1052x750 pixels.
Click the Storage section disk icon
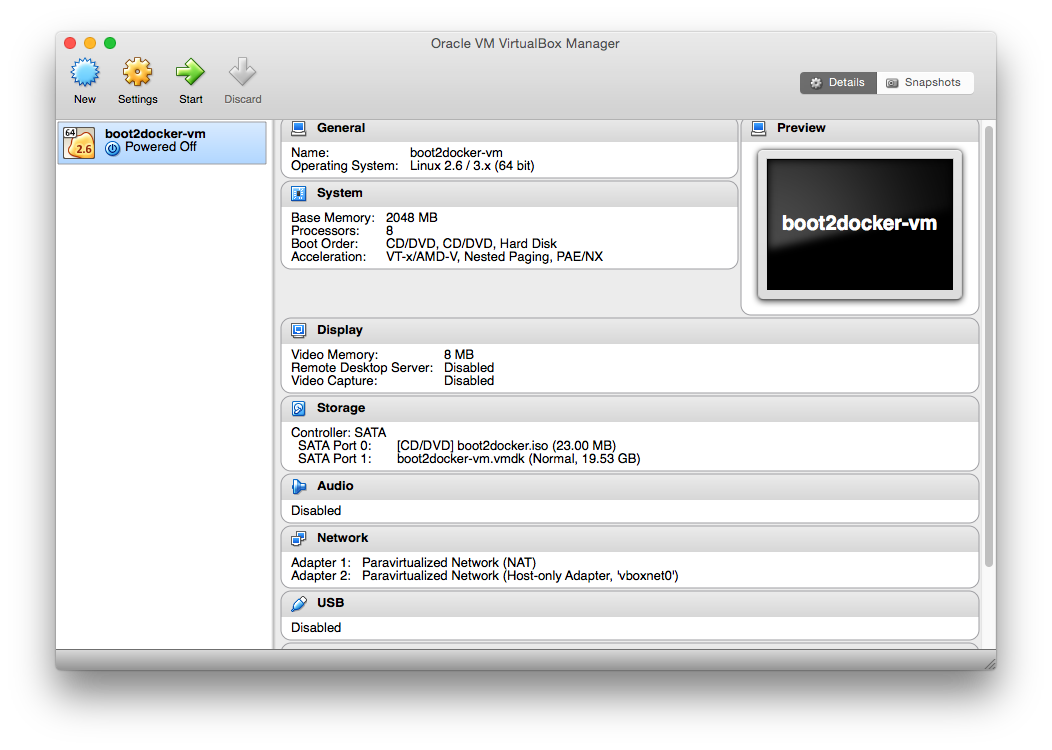point(298,408)
